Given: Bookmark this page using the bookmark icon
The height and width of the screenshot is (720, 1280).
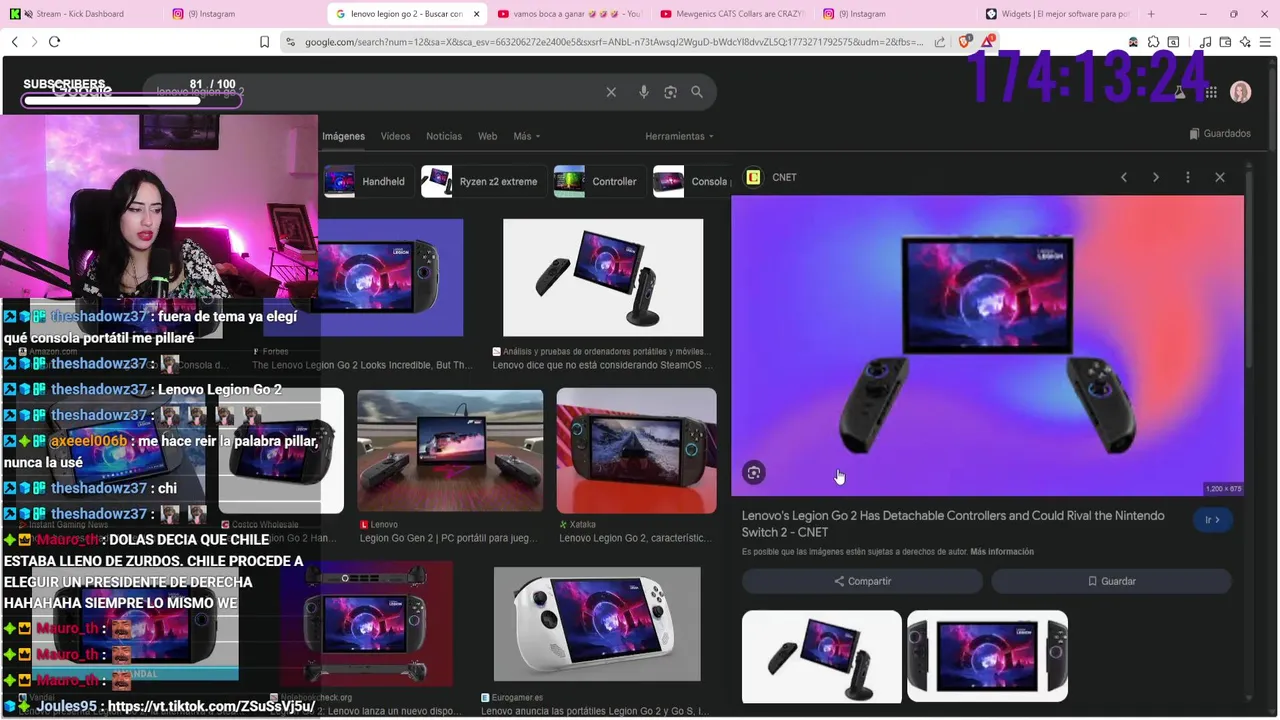Looking at the screenshot, I should [264, 42].
